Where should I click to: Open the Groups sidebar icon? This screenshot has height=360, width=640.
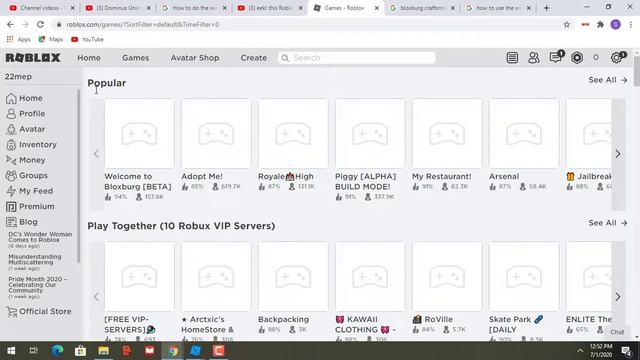(x=11, y=176)
